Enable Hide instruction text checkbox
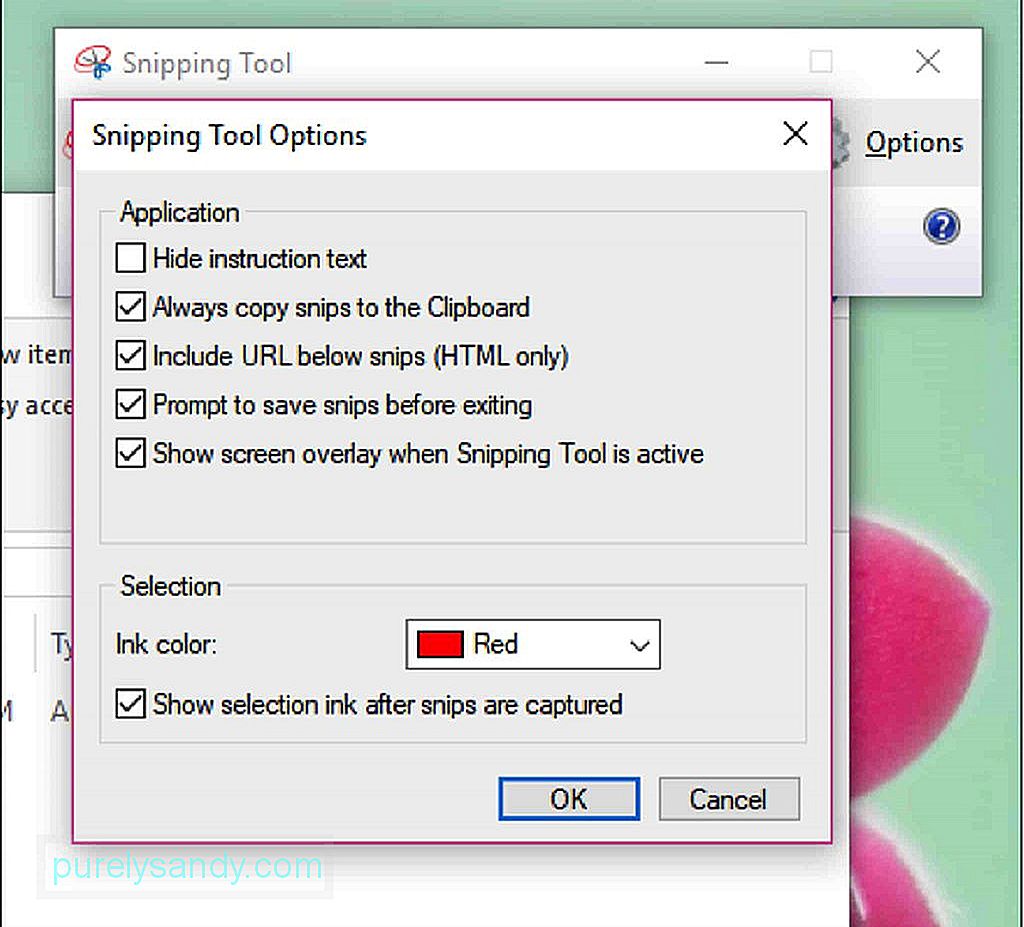The image size is (1024, 927). click(130, 258)
